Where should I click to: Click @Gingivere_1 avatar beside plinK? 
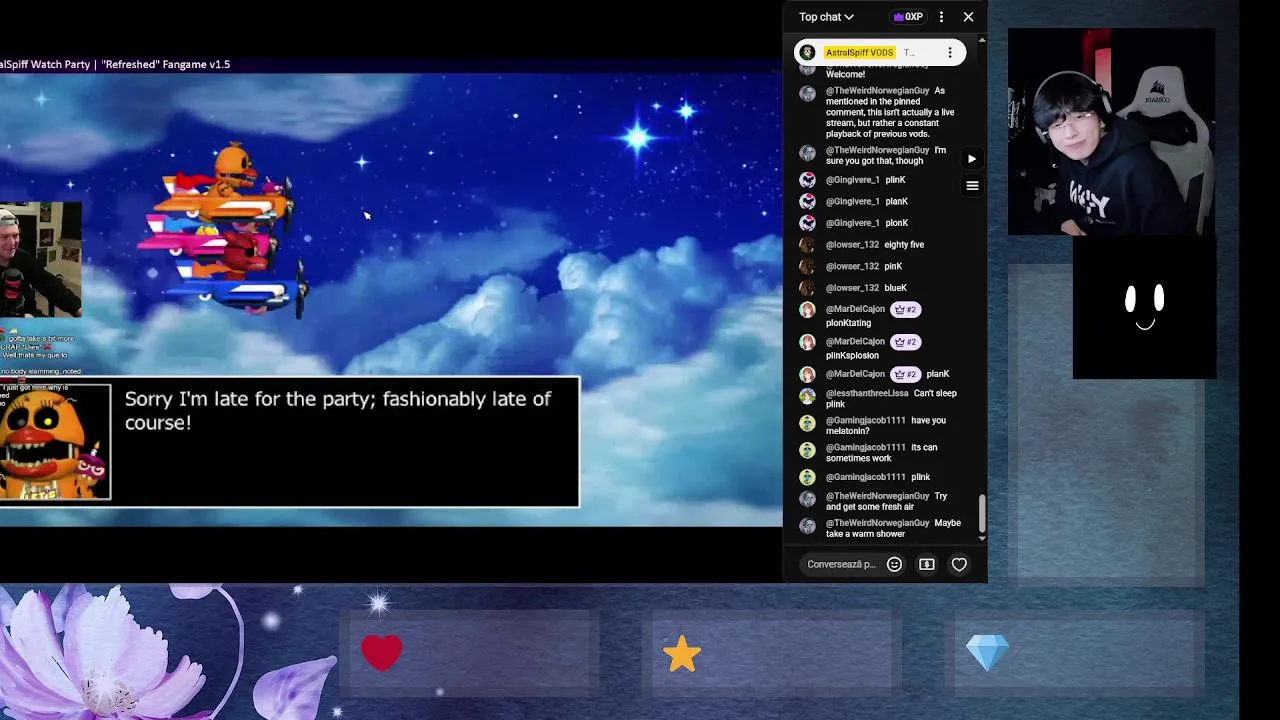tap(808, 180)
